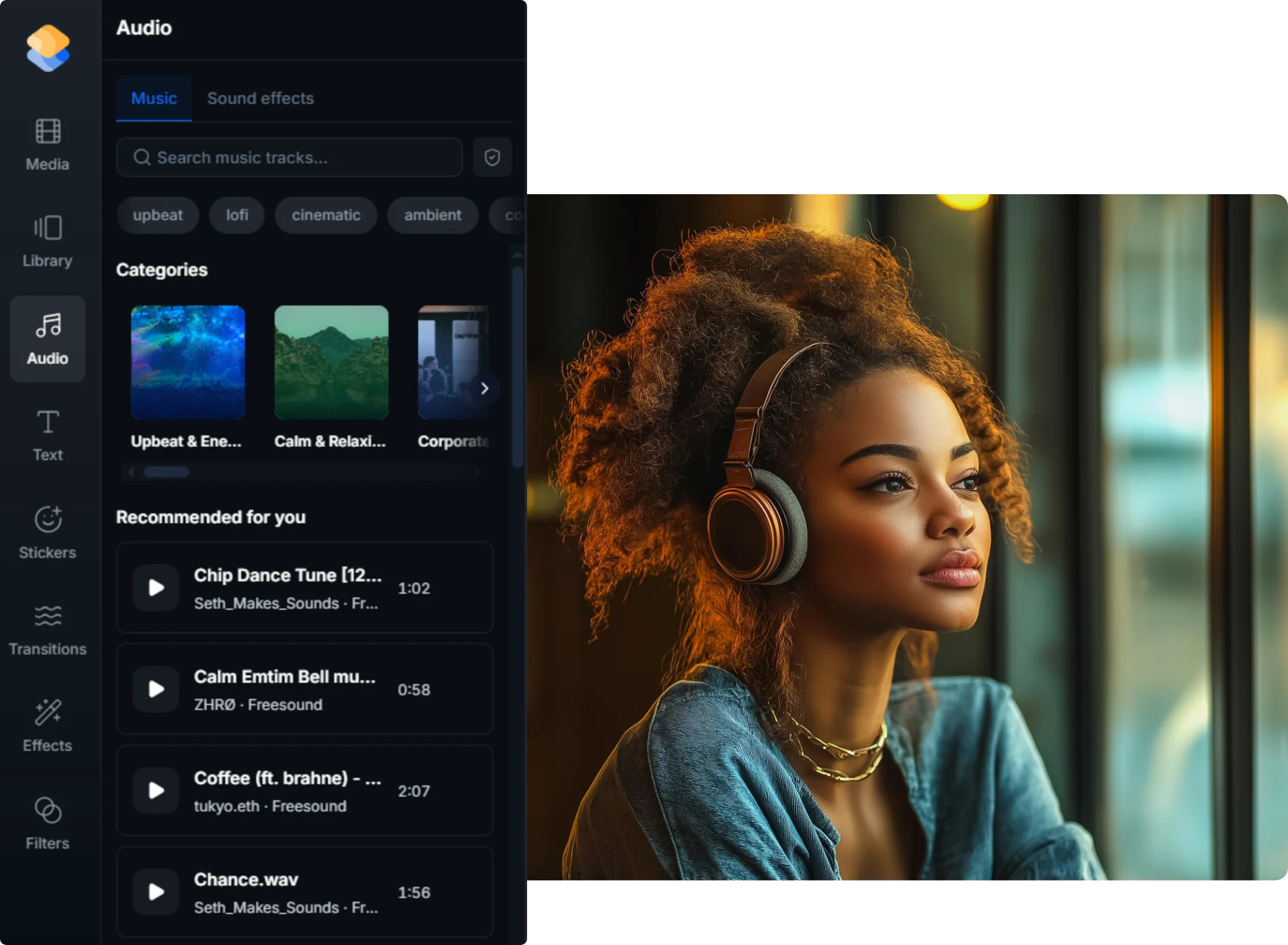Click the categories horizontal scrollbar thumb
1288x945 pixels.
166,472
